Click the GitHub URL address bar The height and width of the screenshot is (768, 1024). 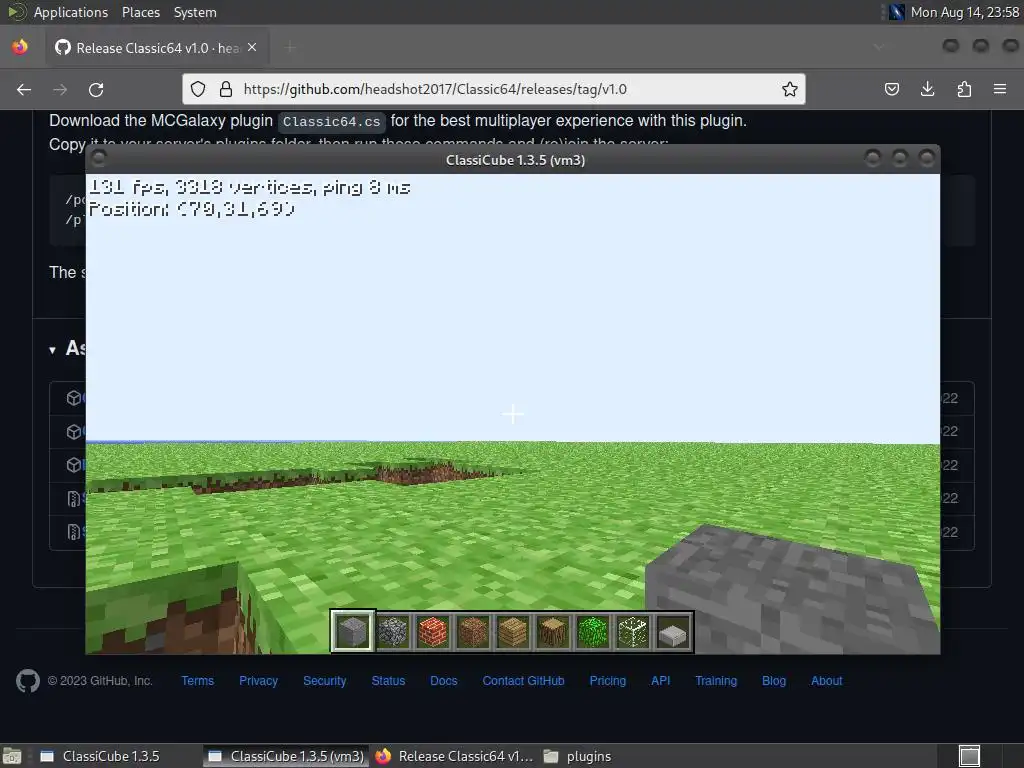(494, 89)
